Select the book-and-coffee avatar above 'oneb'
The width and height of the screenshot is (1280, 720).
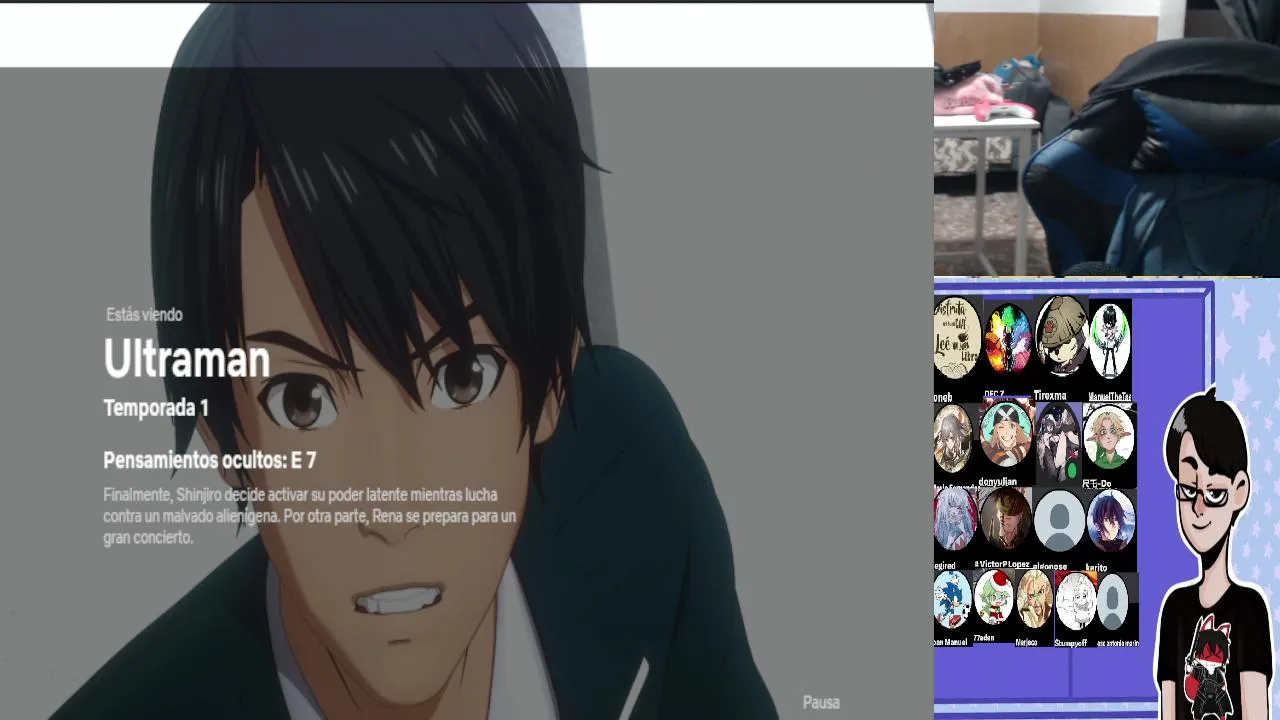(957, 337)
